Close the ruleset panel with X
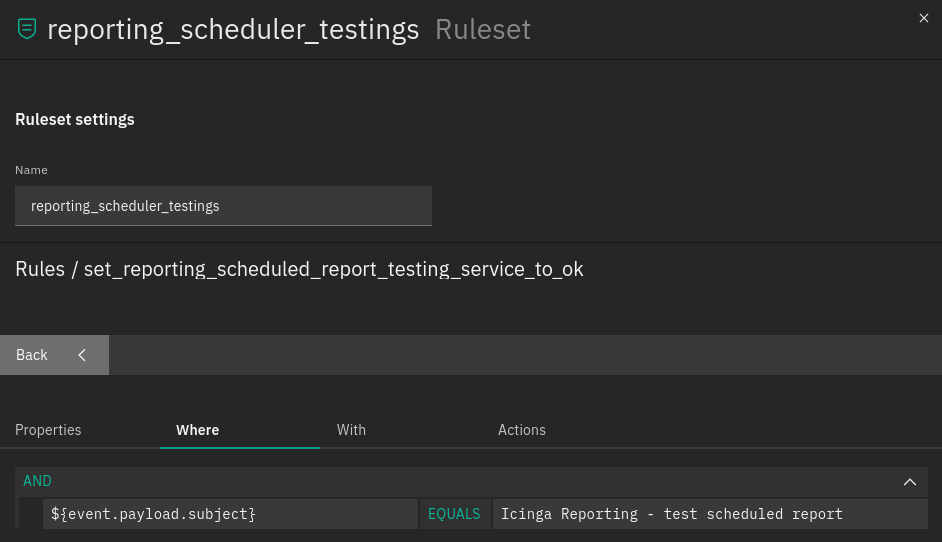 coord(923,18)
